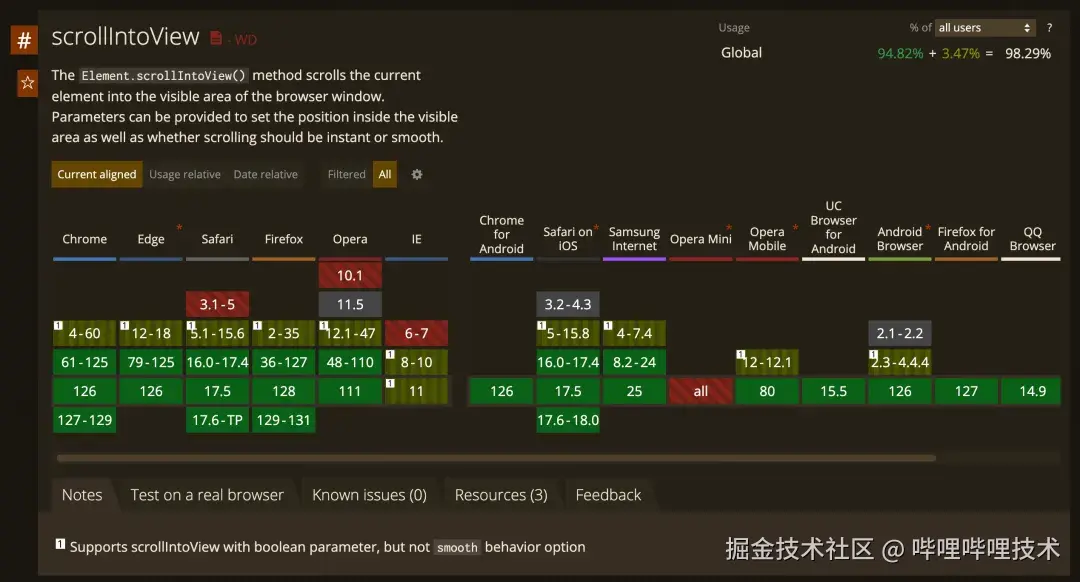
Task: Click Chrome for Android column header
Action: point(501,234)
